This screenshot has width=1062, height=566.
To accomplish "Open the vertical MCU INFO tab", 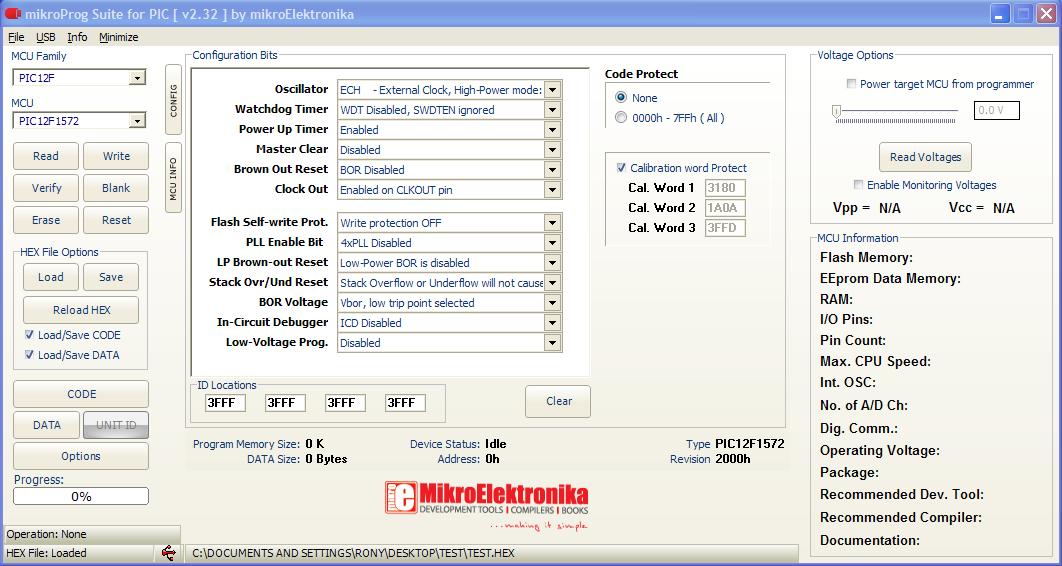I will (173, 178).
